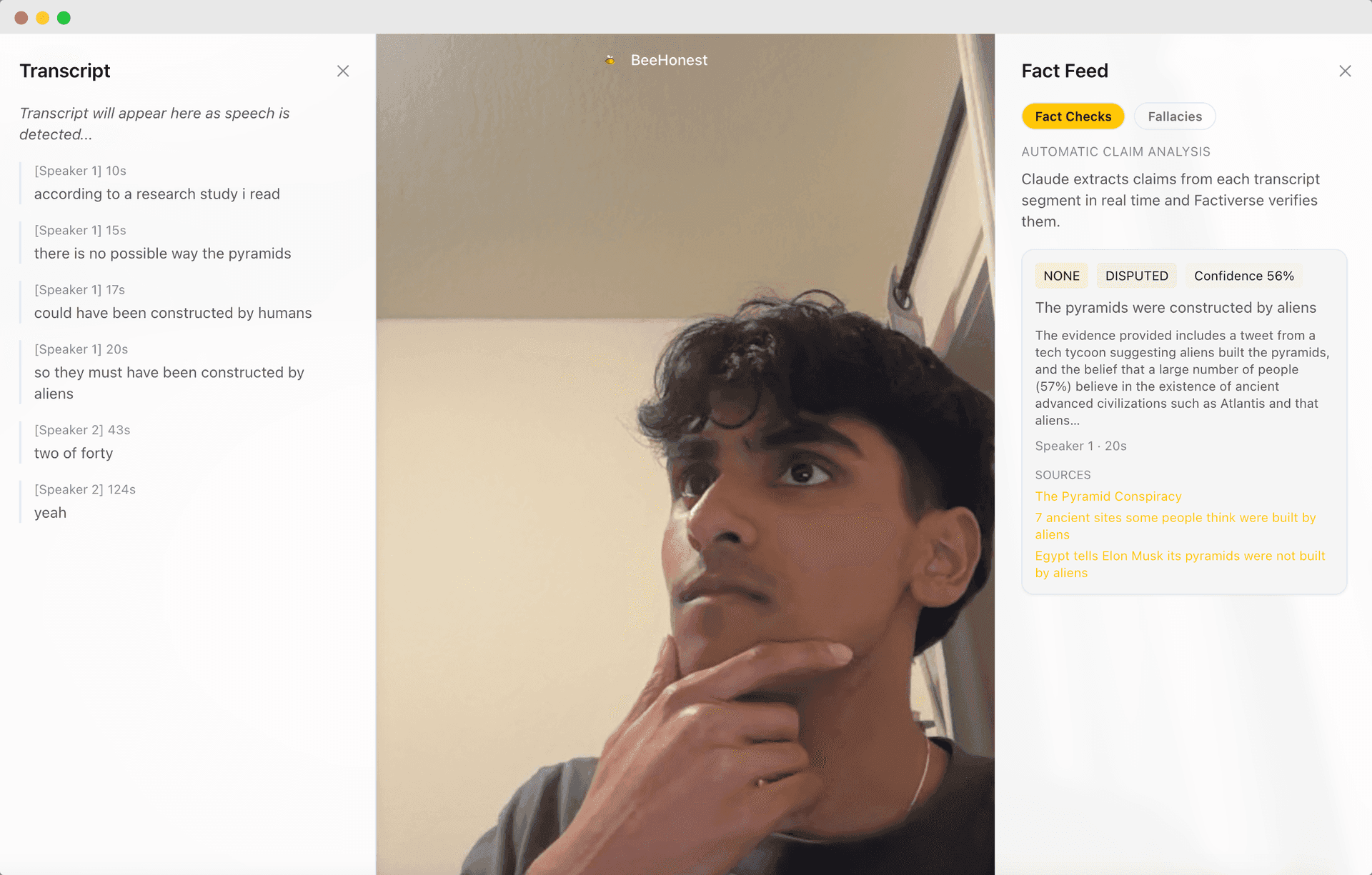
Task: Click the NONE label badge
Action: 1061,276
